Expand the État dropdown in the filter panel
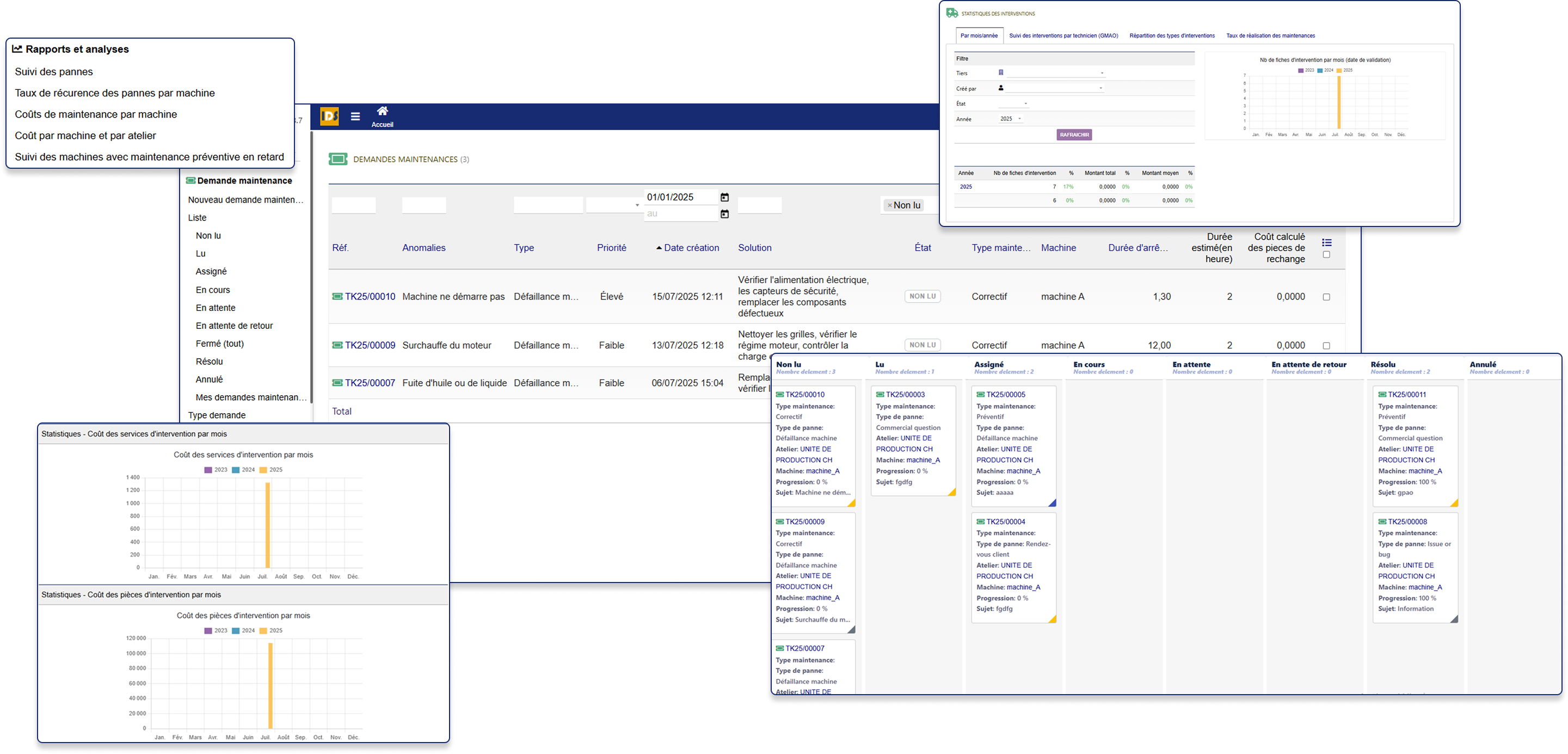Viewport: 1568px width, 754px height. click(1026, 103)
